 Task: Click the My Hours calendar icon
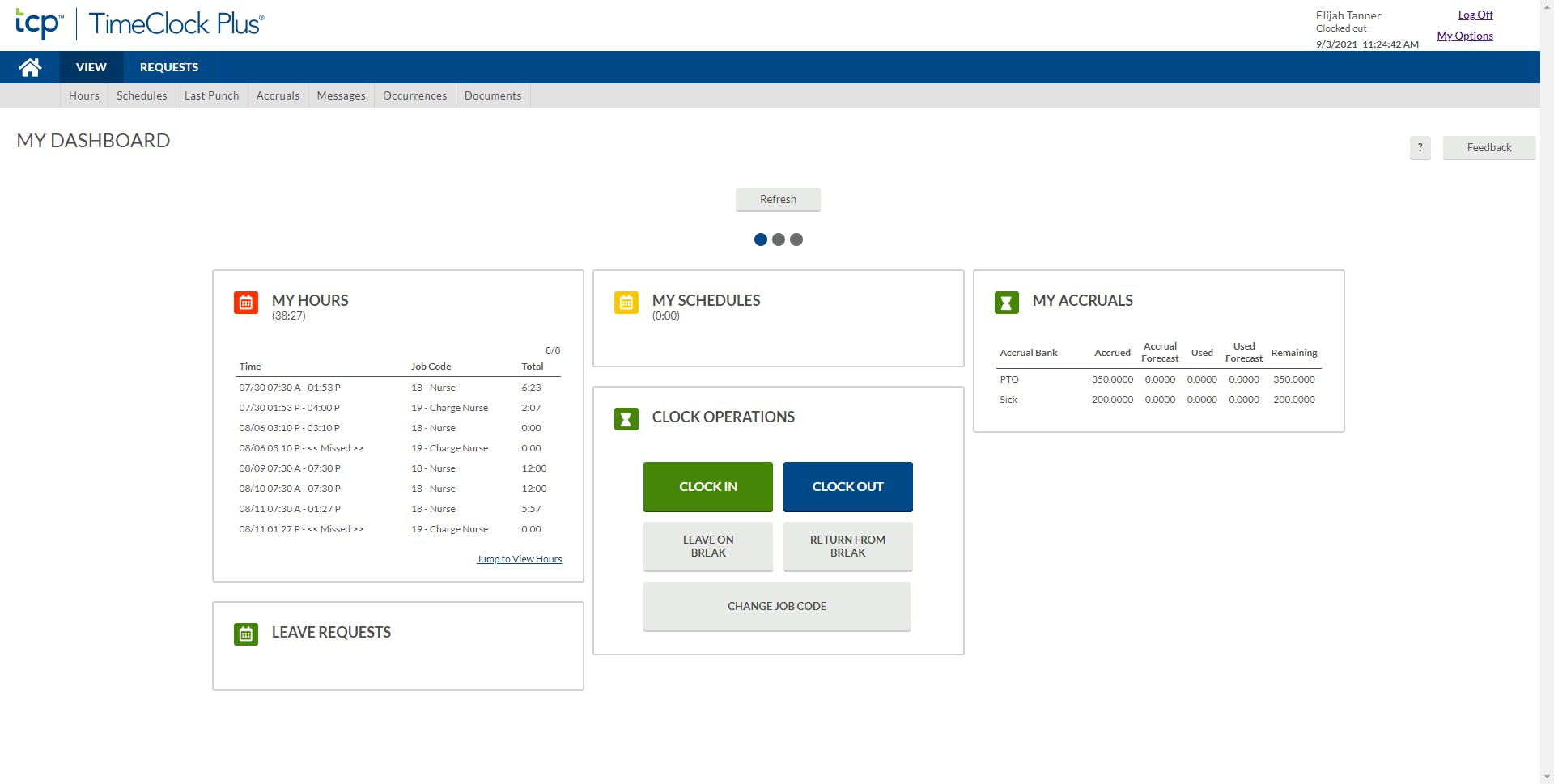coord(245,303)
